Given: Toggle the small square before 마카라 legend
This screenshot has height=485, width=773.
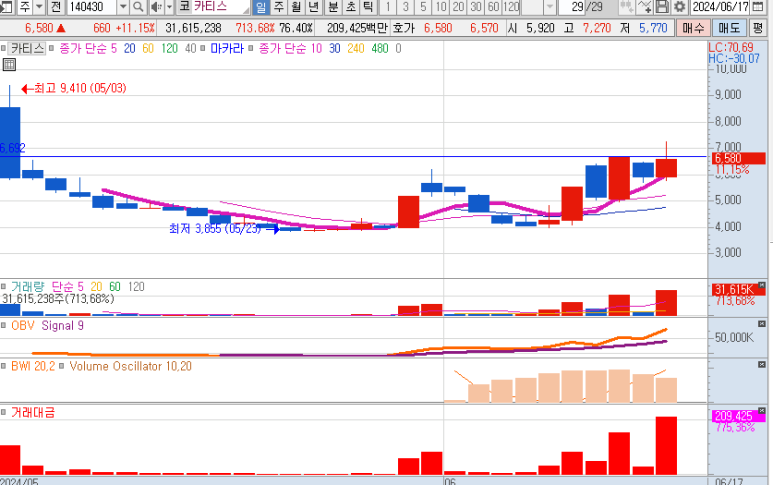Looking at the screenshot, I should point(203,48).
